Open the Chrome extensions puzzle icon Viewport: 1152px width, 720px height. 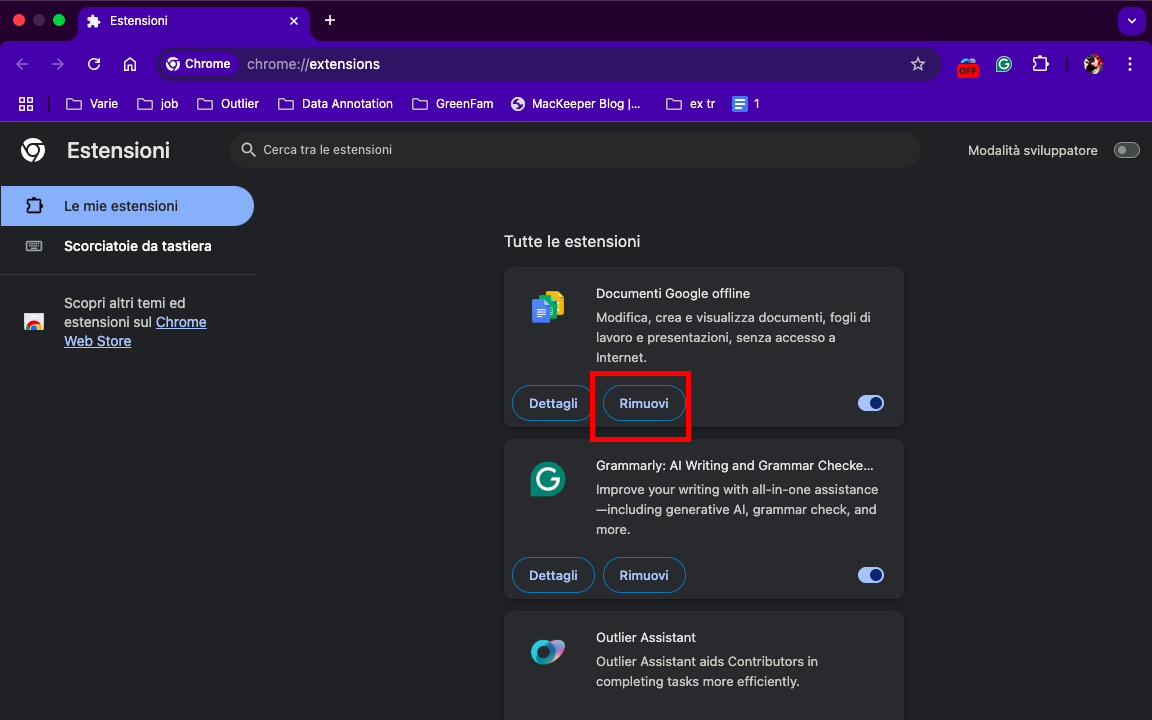pos(1040,64)
